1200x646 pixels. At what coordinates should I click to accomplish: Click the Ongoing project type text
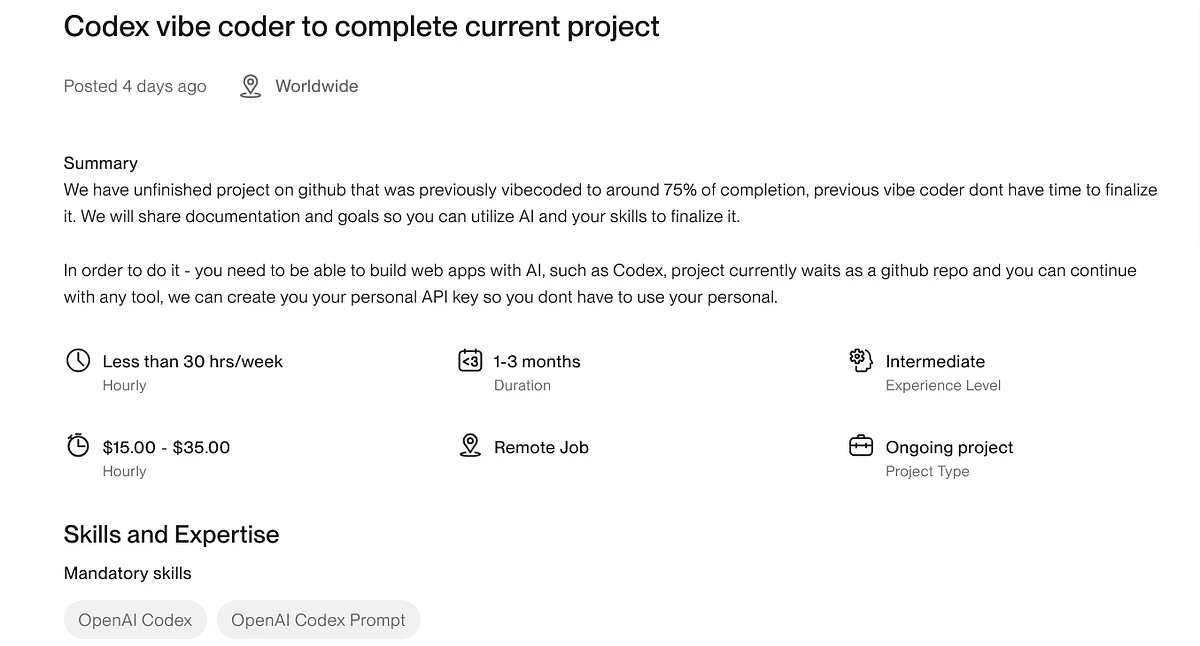(949, 447)
